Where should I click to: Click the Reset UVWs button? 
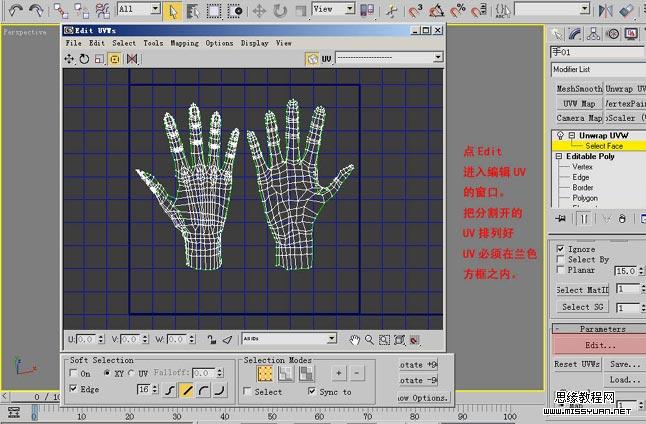pos(577,364)
